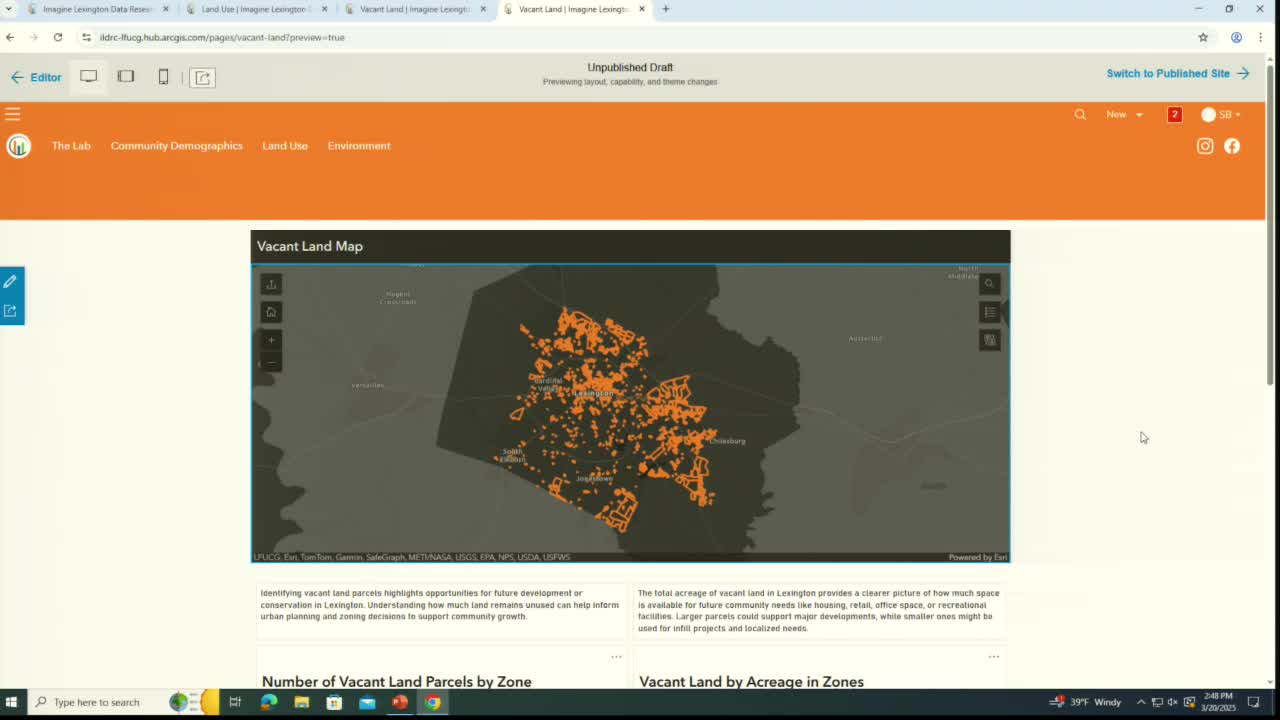Open options menu for Vacant Land by Acreage chart

tap(993, 657)
